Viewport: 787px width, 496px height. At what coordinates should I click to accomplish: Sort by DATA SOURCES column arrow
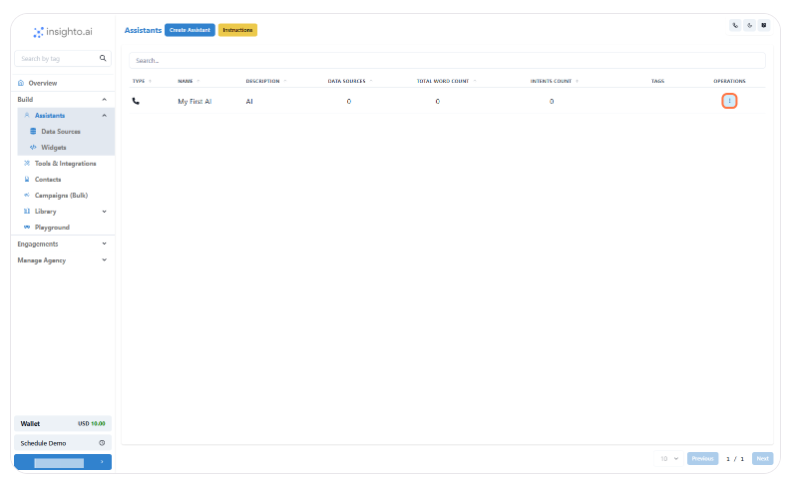[x=371, y=81]
